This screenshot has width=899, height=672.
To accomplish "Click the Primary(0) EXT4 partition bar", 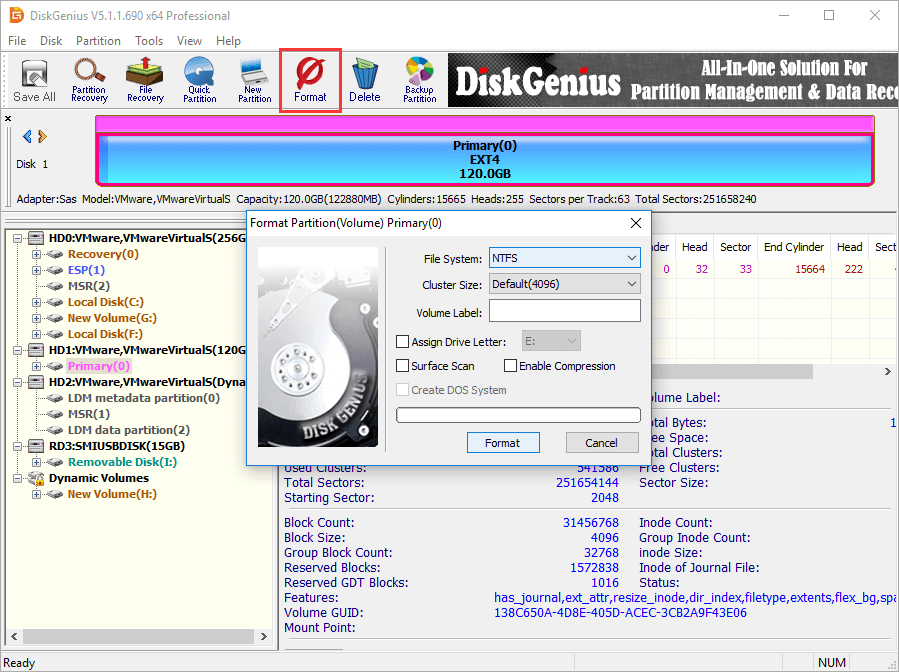I will (484, 151).
